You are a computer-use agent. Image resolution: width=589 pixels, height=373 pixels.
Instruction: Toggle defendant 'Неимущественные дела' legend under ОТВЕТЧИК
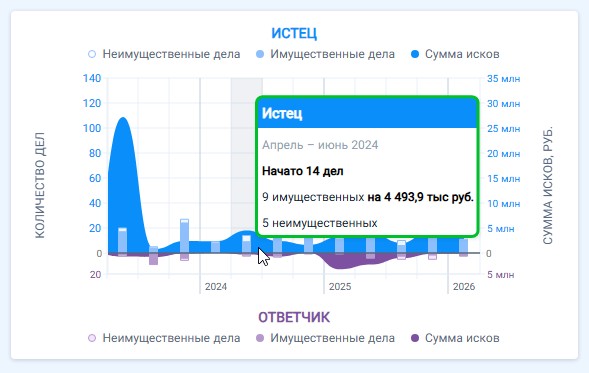(164, 338)
